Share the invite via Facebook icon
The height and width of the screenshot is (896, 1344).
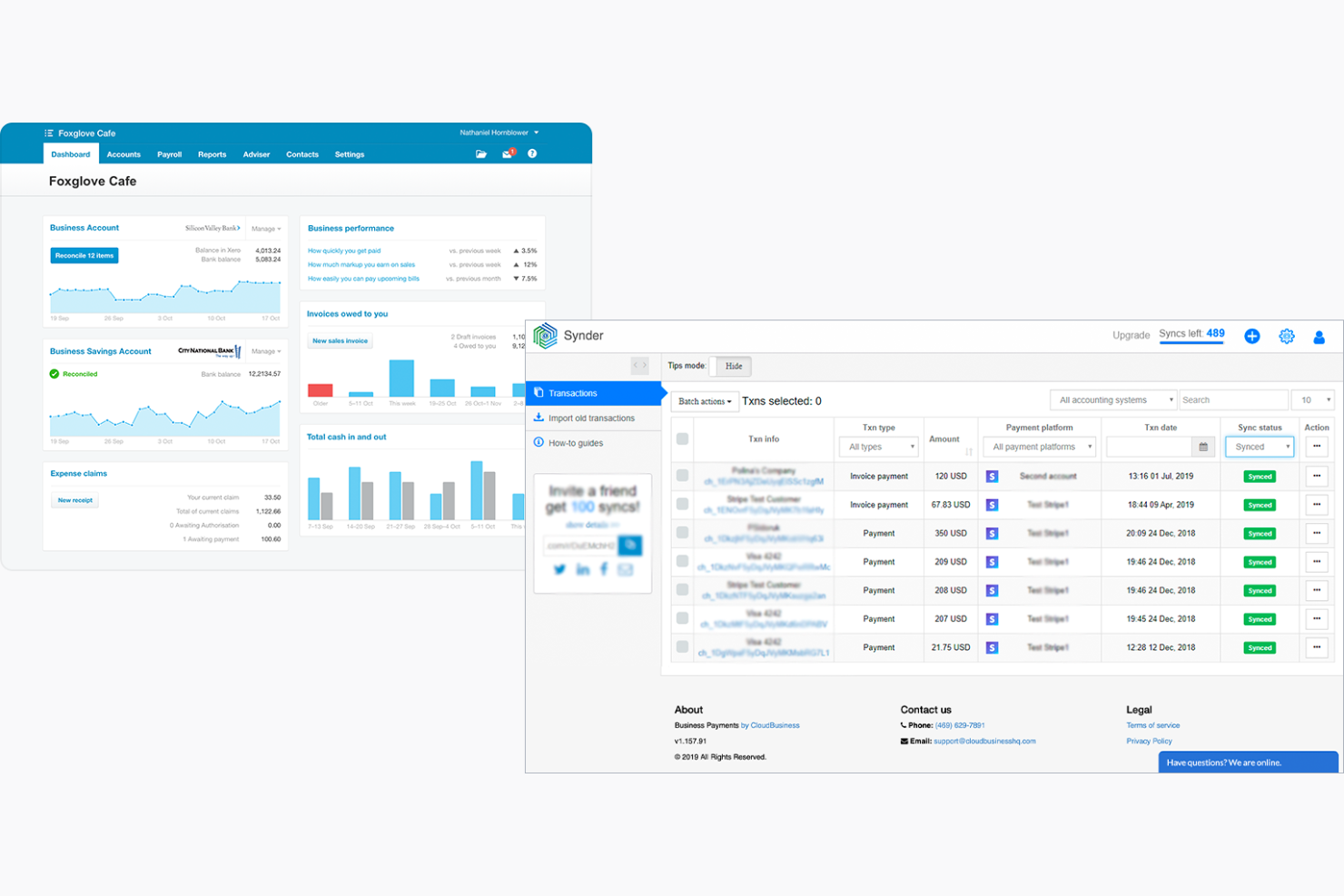pyautogui.click(x=604, y=569)
